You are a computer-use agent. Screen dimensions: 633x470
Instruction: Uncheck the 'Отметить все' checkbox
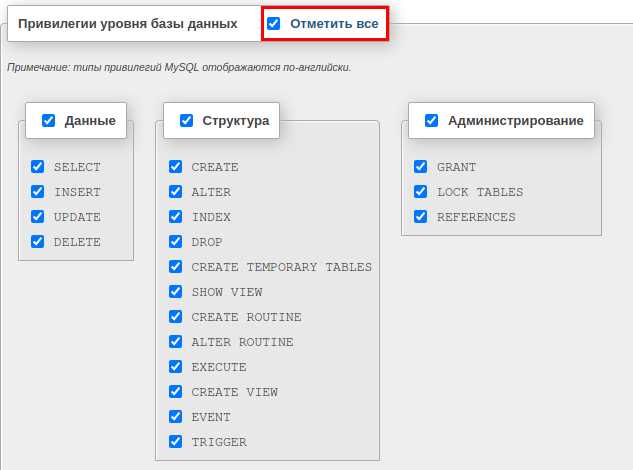(273, 23)
